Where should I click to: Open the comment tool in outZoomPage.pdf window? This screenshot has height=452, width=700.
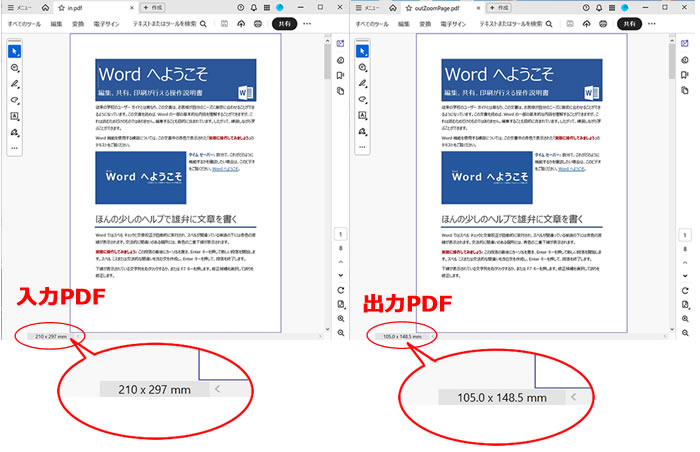[x=362, y=67]
